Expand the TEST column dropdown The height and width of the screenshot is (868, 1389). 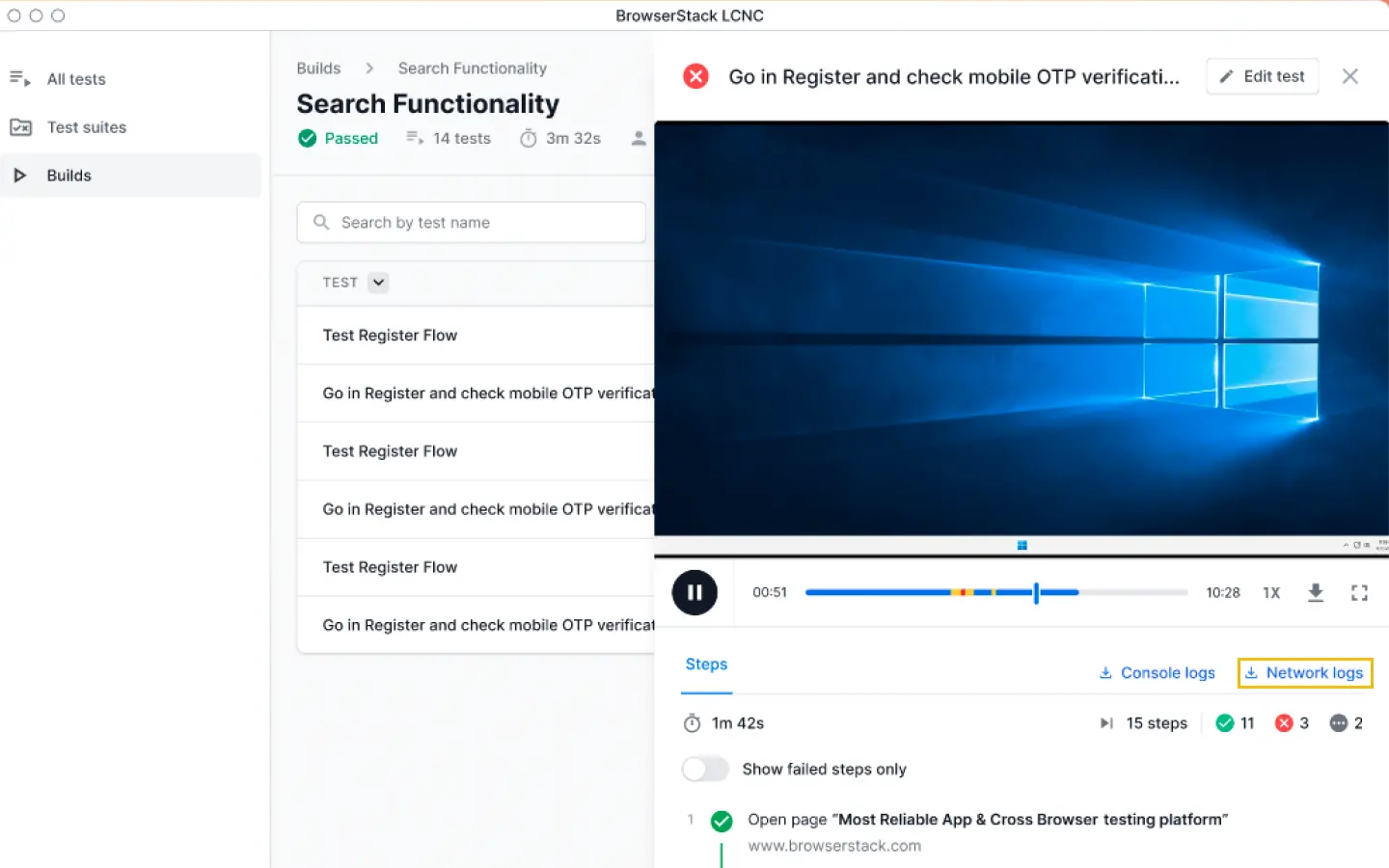(x=378, y=283)
